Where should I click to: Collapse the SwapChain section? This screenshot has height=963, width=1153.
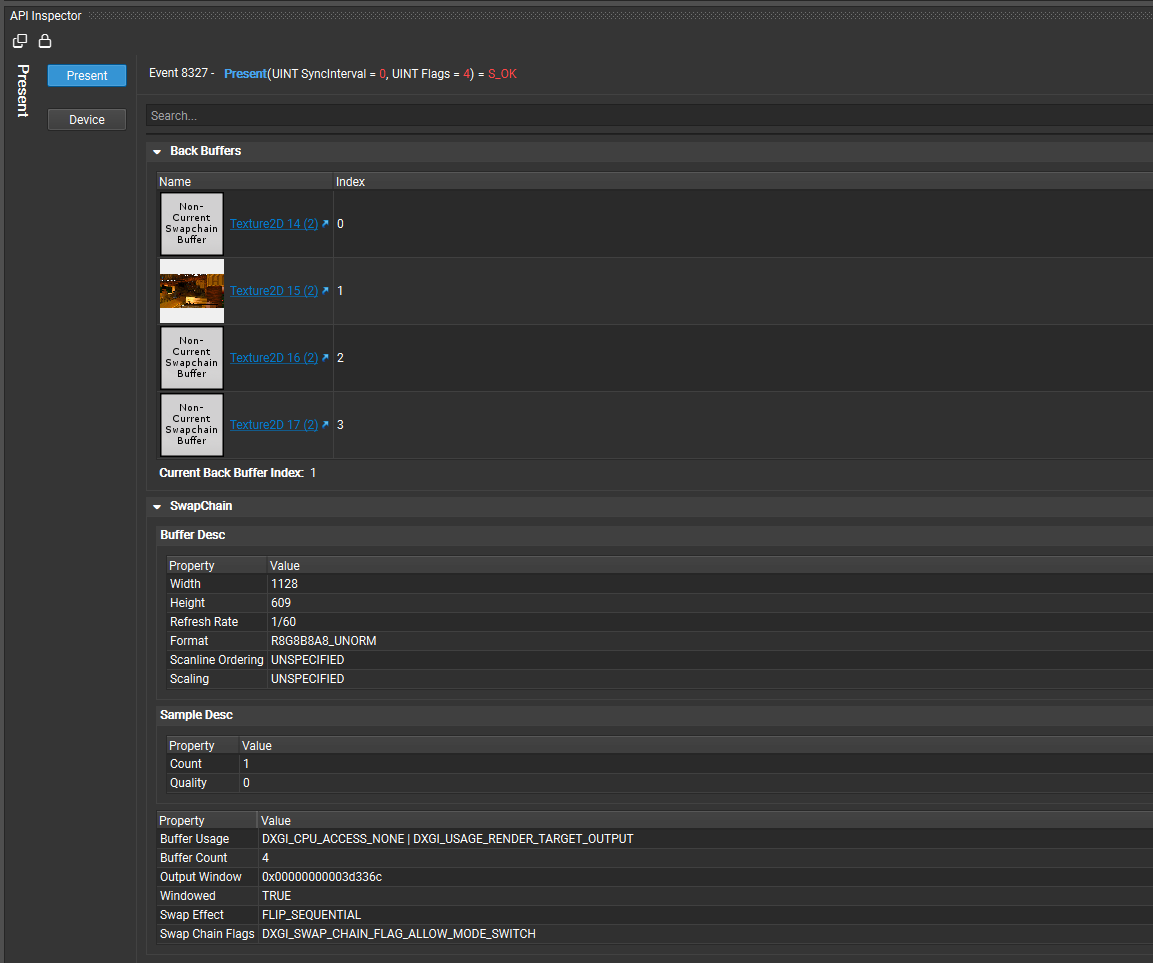(157, 505)
